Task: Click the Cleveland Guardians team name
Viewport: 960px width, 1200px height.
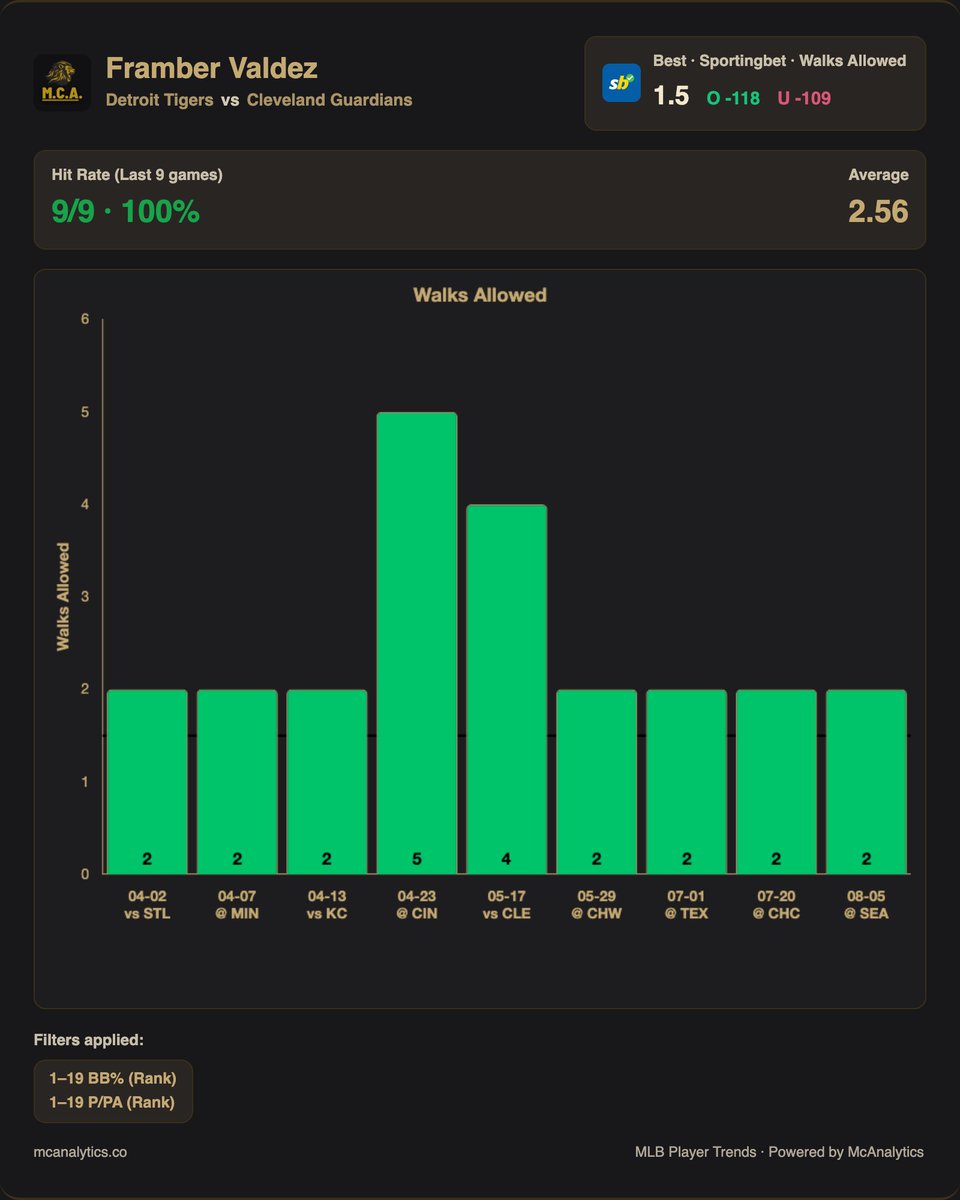Action: tap(329, 100)
